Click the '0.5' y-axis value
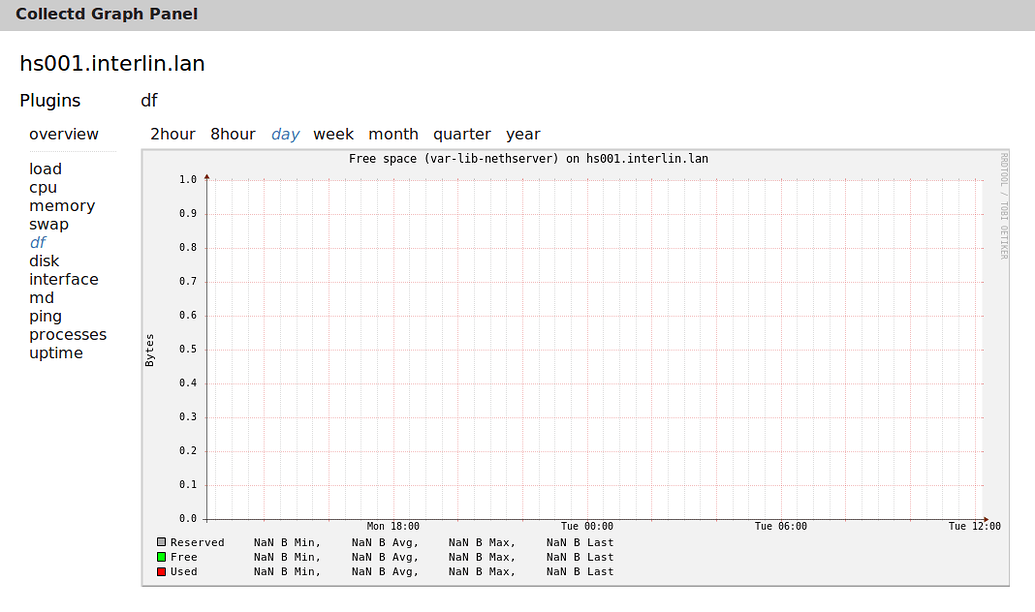Viewport: 1035px width, 612px height. point(188,349)
